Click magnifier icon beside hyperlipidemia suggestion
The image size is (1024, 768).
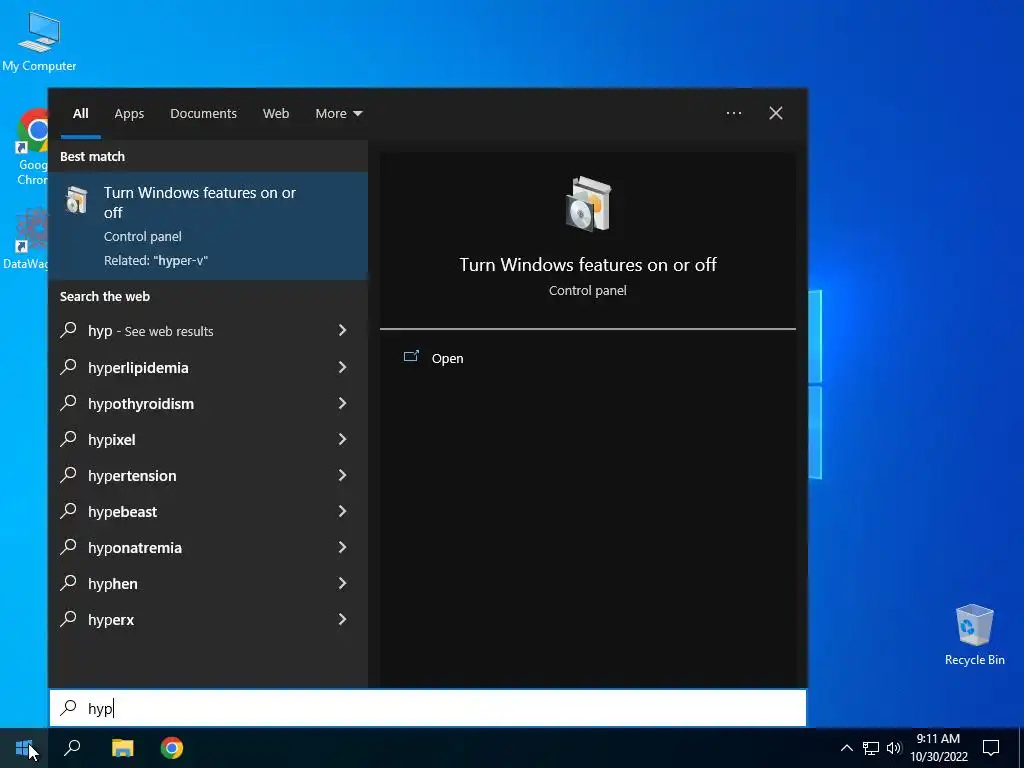[69, 366]
